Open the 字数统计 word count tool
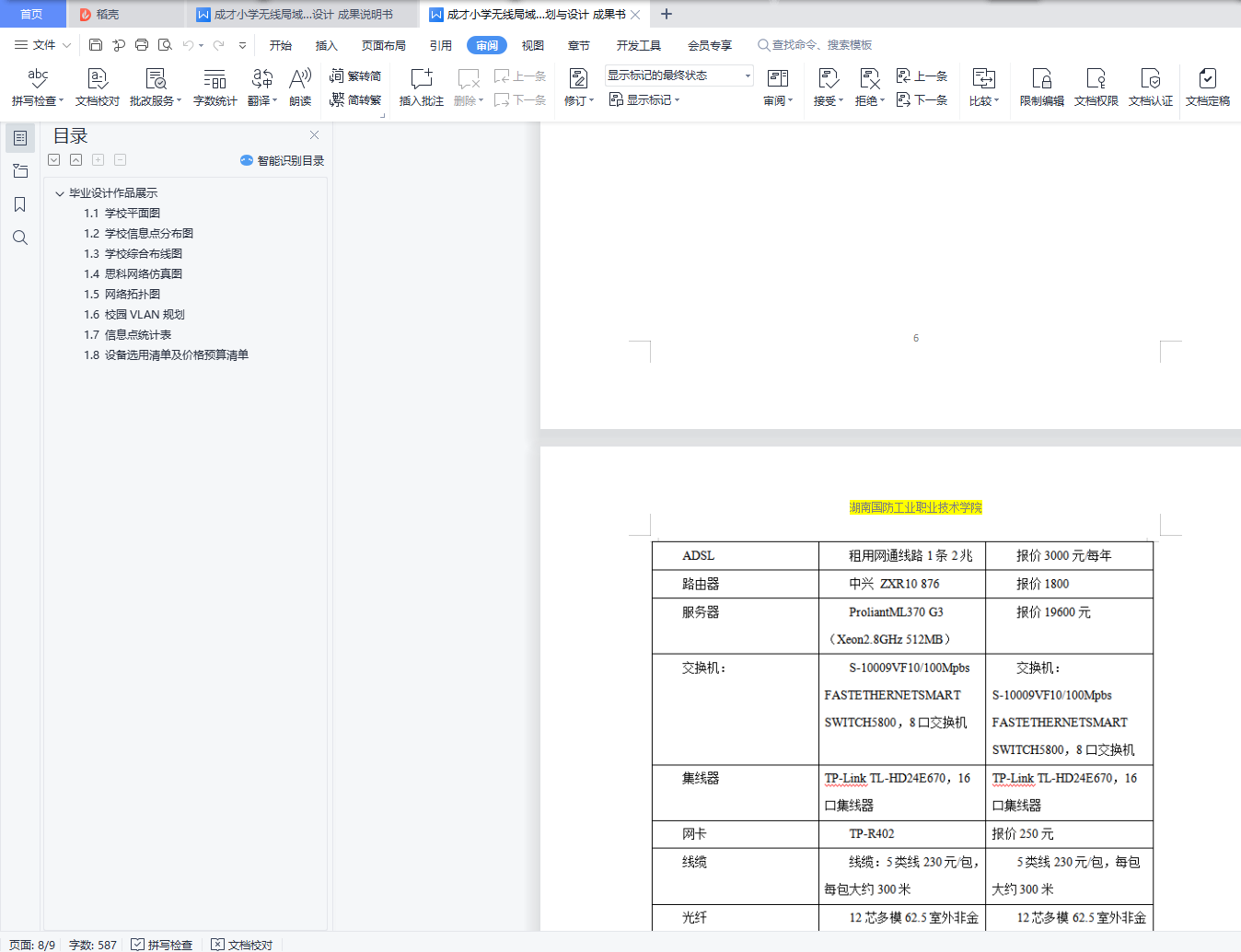The image size is (1241, 952). click(215, 87)
